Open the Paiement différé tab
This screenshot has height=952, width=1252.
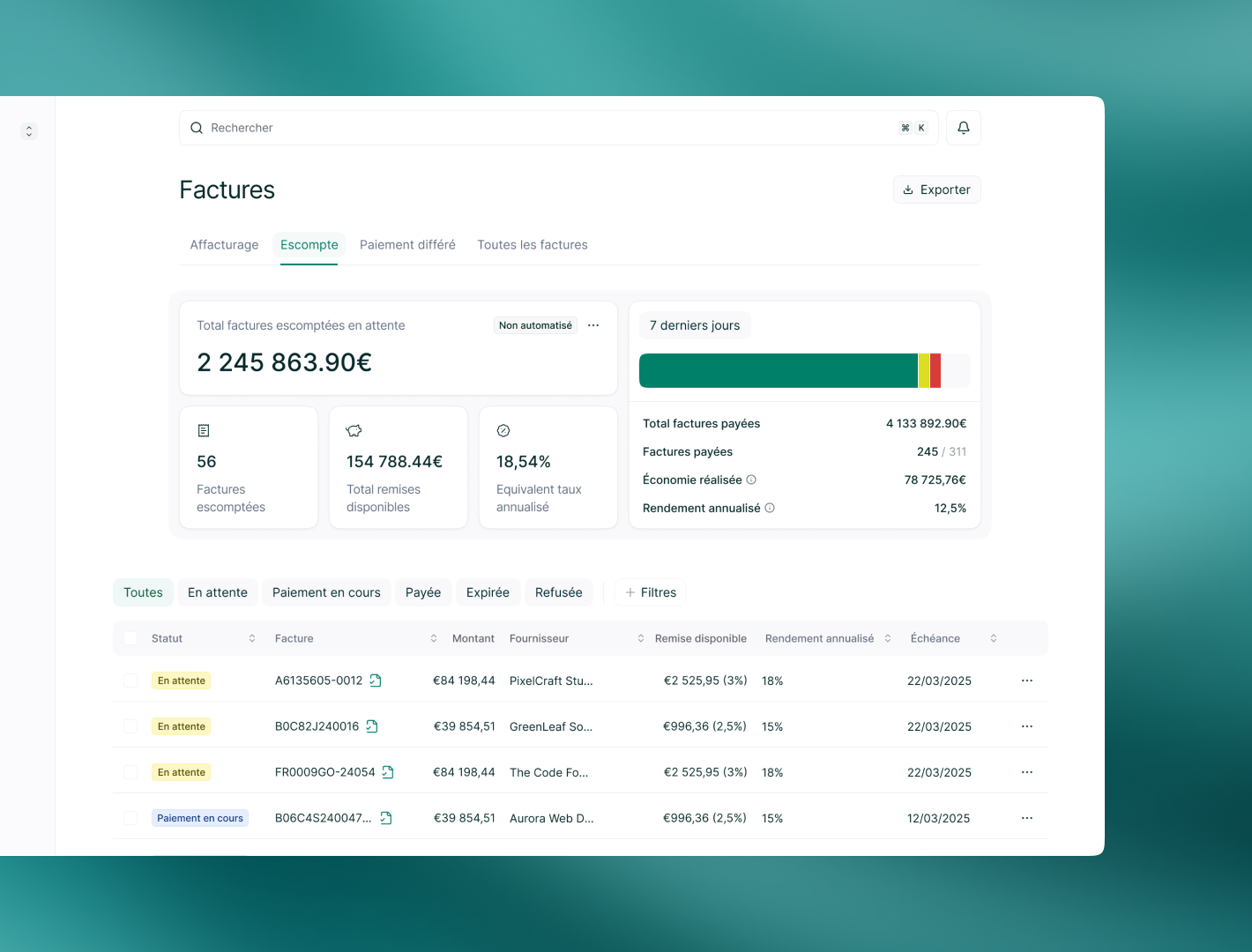pos(407,245)
